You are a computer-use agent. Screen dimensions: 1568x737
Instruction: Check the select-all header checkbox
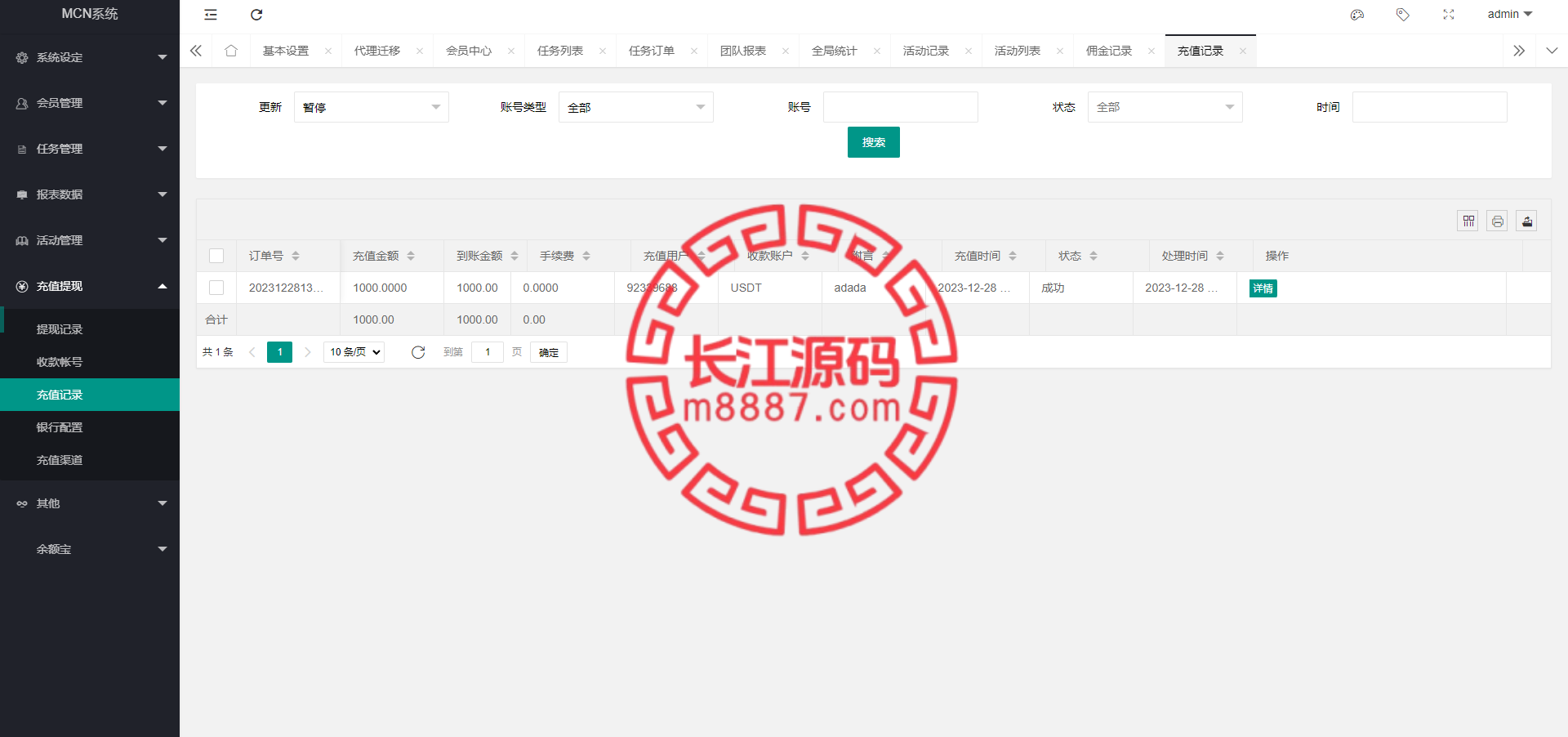pyautogui.click(x=216, y=256)
